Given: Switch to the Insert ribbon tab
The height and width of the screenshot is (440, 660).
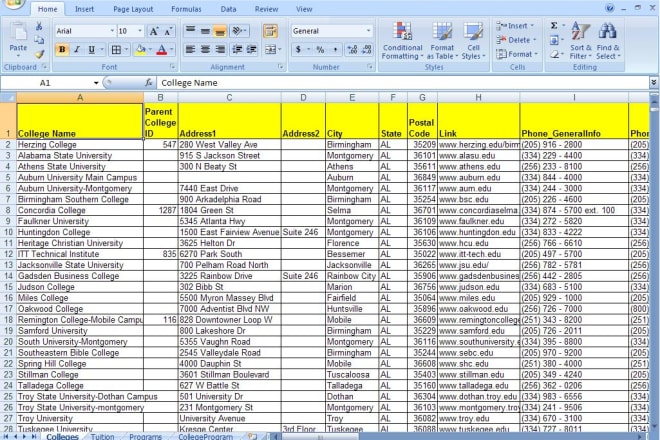Looking at the screenshot, I should coord(85,9).
